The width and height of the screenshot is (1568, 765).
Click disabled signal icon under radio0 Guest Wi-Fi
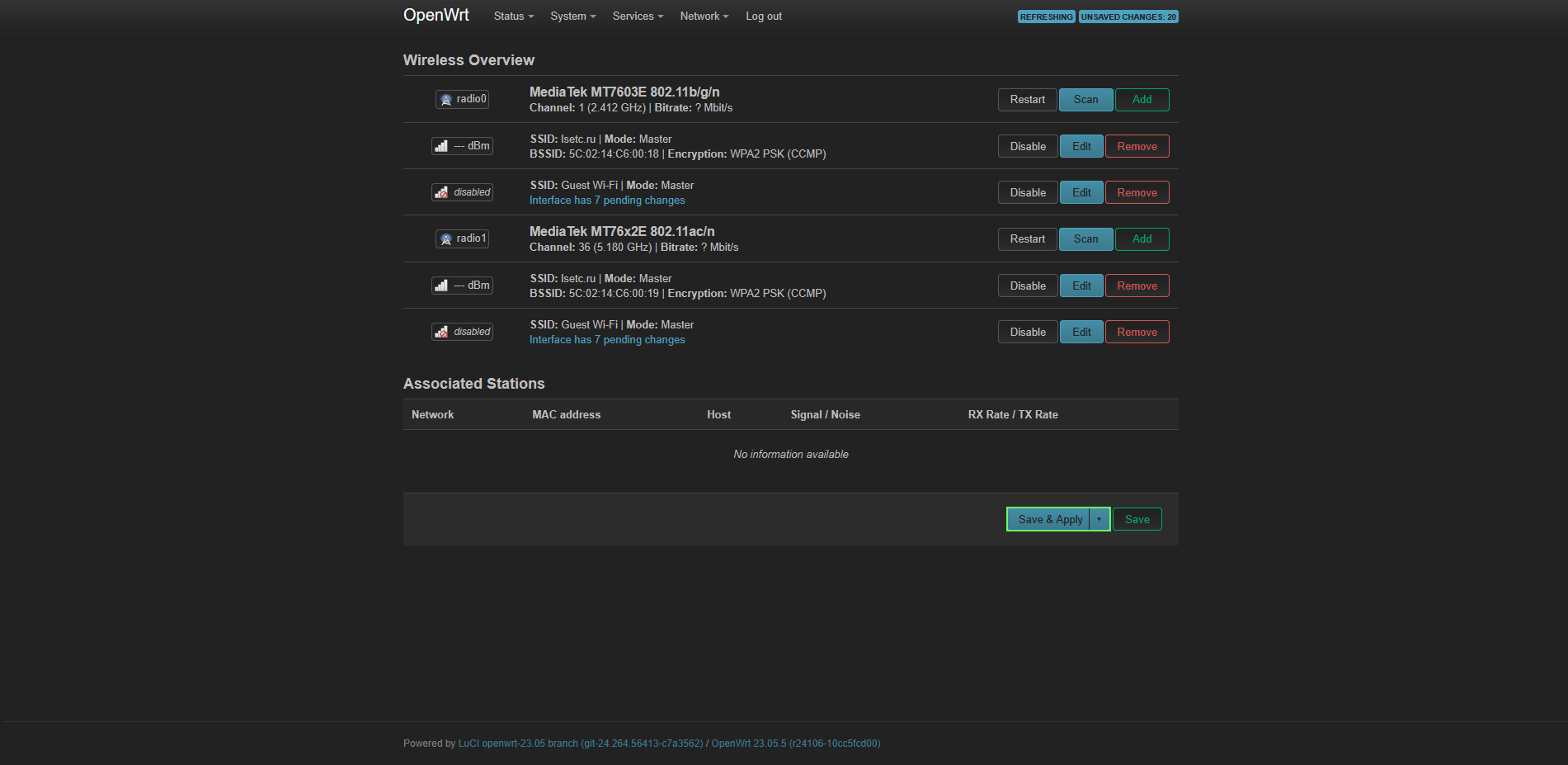[x=462, y=192]
